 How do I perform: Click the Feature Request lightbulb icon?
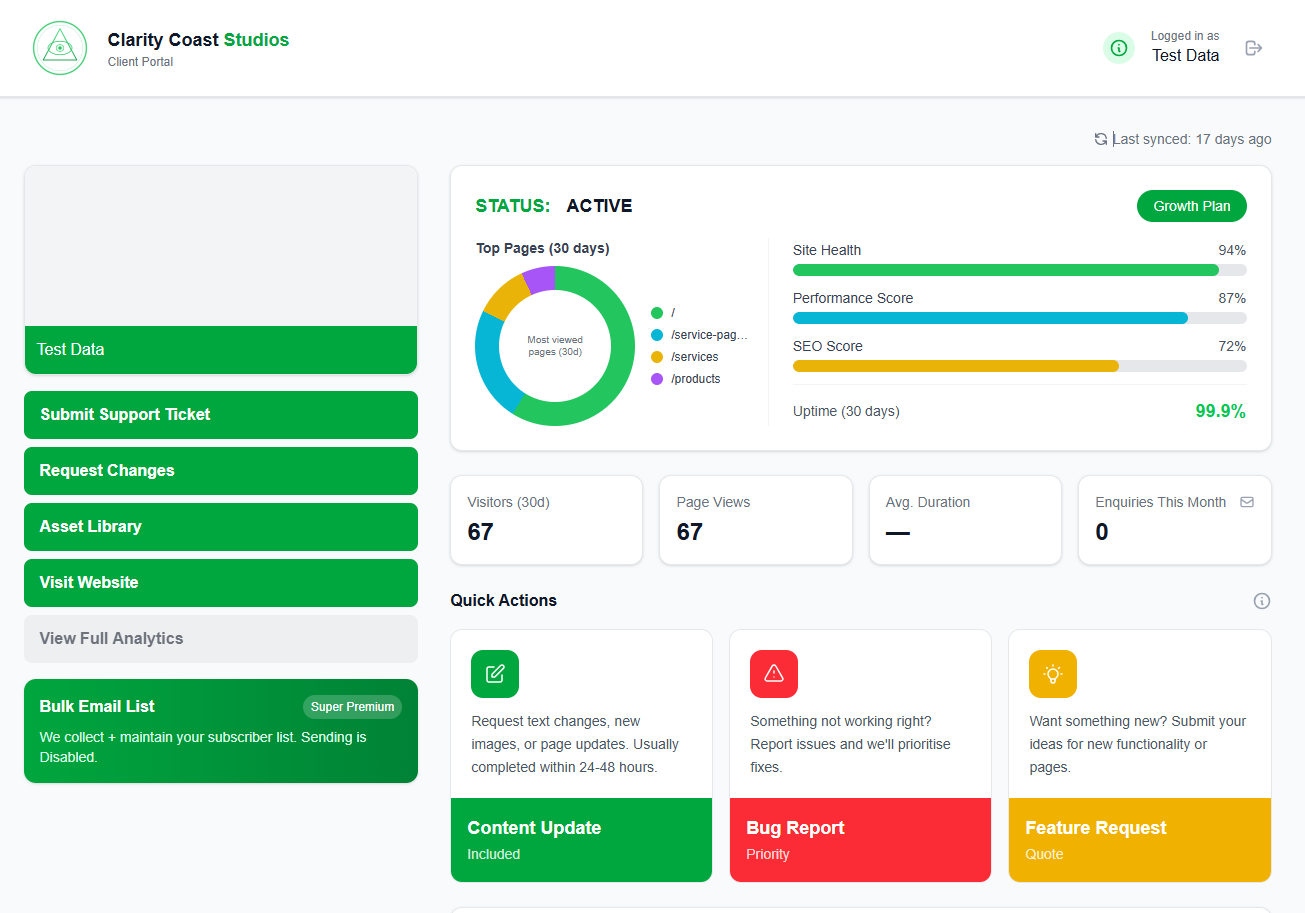coord(1052,673)
